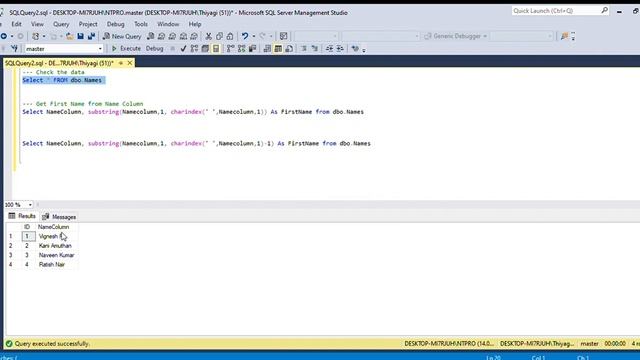Click the 'Query executed successfully.' status text

point(52,344)
